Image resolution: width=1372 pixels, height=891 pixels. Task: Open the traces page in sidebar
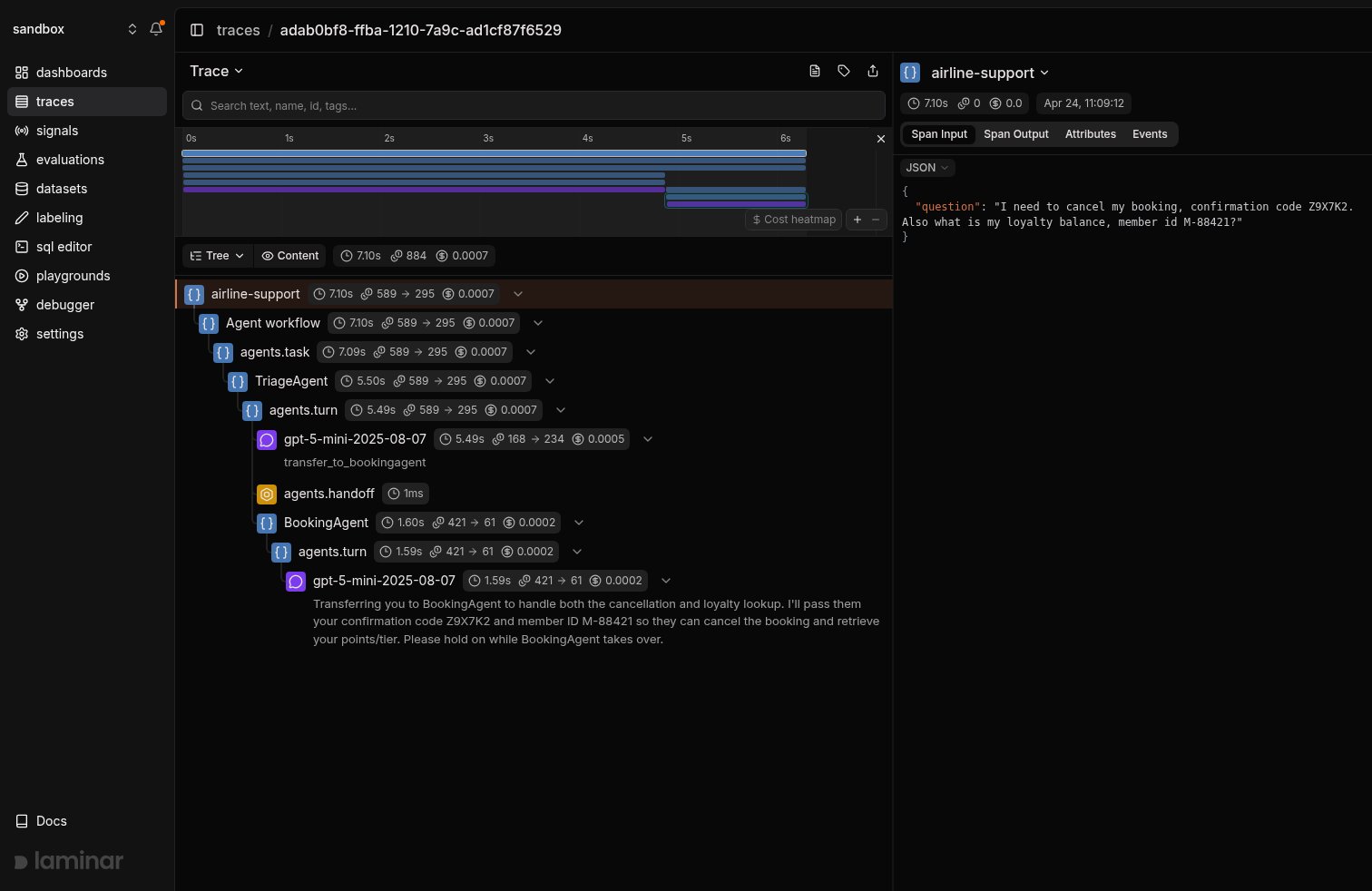click(x=87, y=102)
